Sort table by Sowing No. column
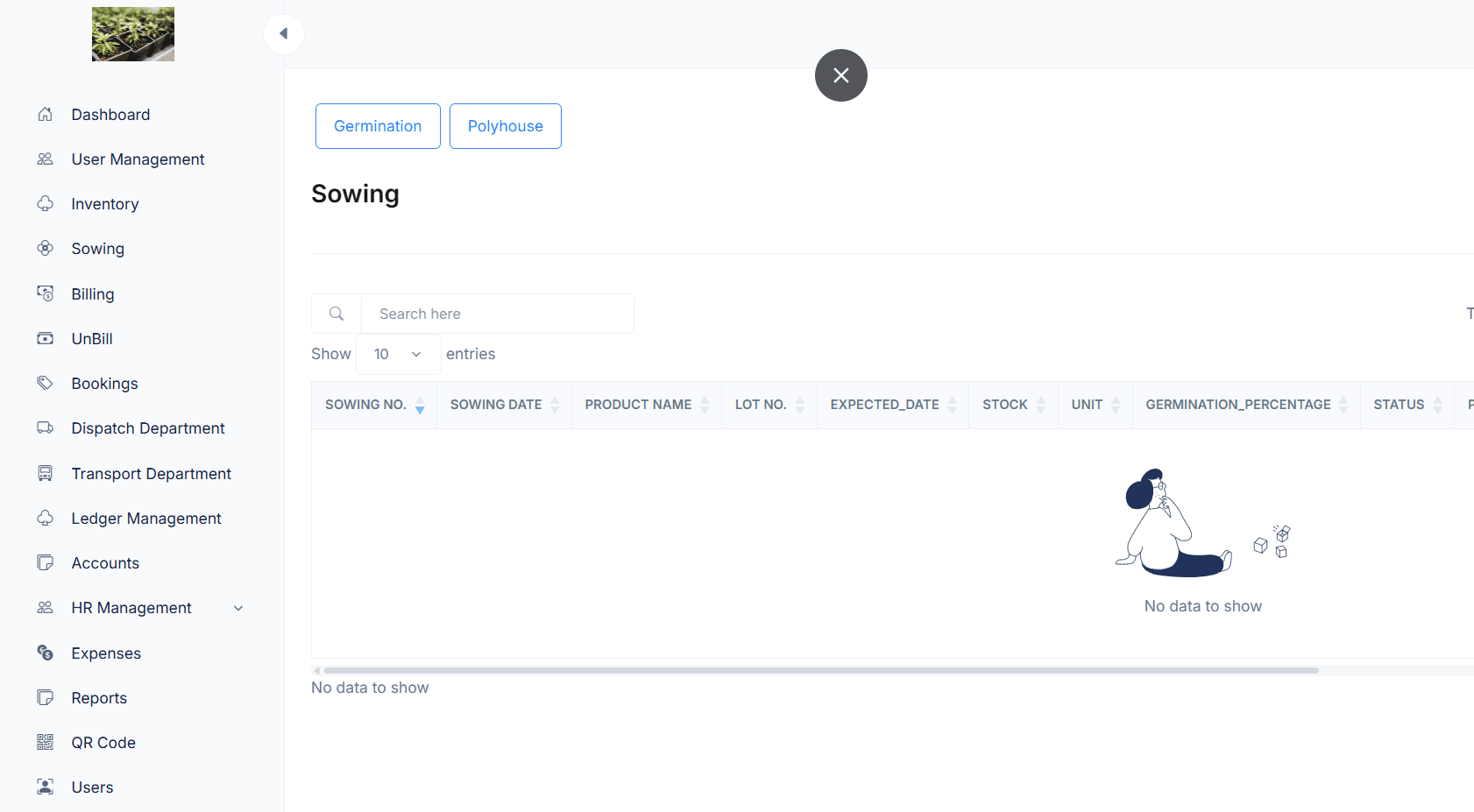This screenshot has width=1474, height=812. (x=420, y=405)
